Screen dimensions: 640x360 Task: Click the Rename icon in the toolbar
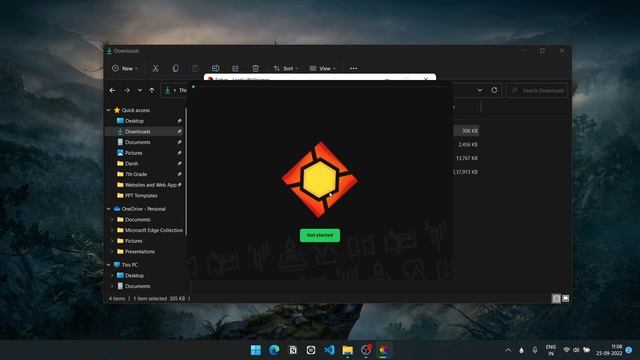point(216,68)
